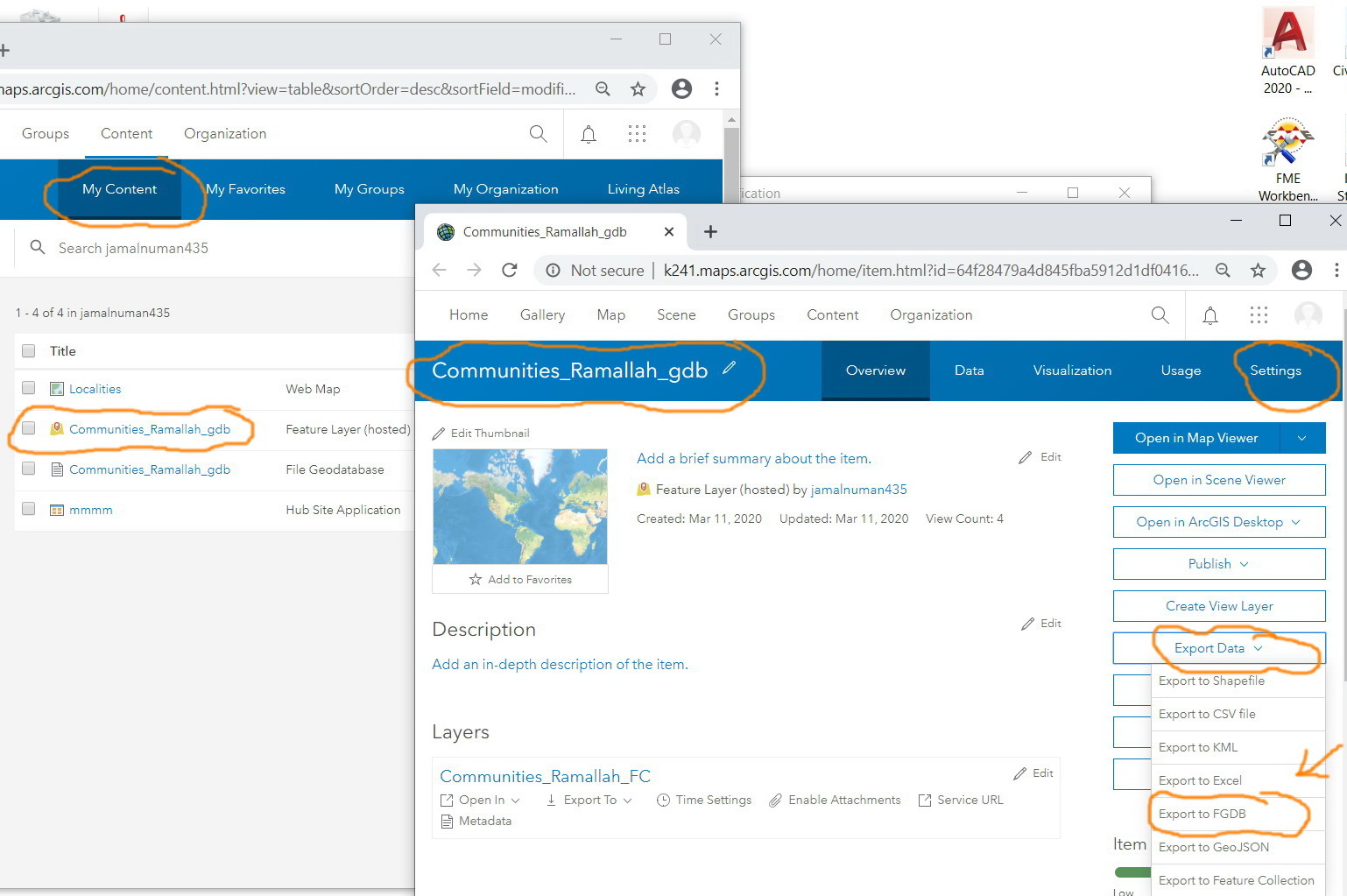
Task: Choose Export to KML
Action: coord(1238,747)
